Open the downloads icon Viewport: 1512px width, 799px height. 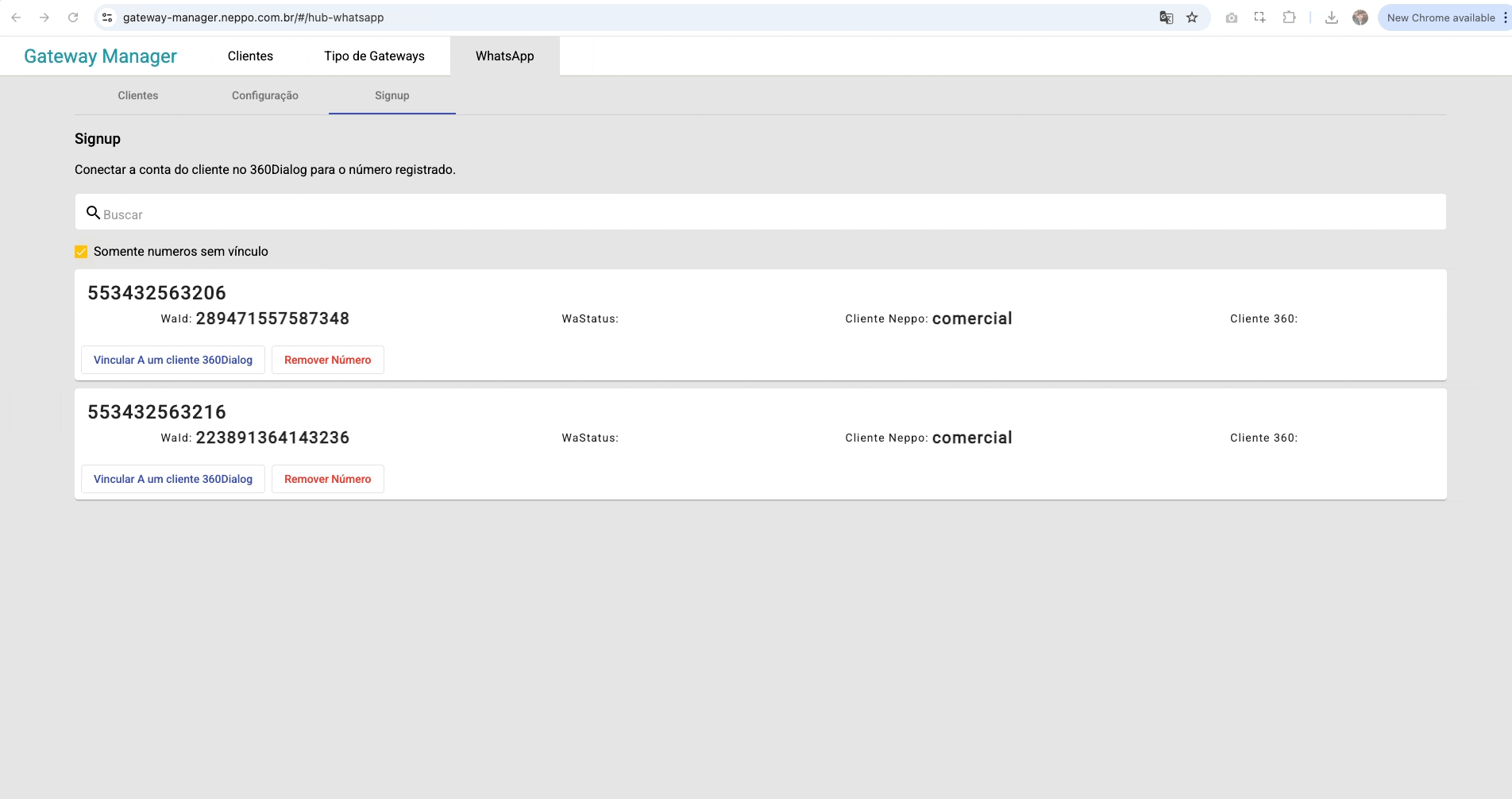click(1332, 17)
